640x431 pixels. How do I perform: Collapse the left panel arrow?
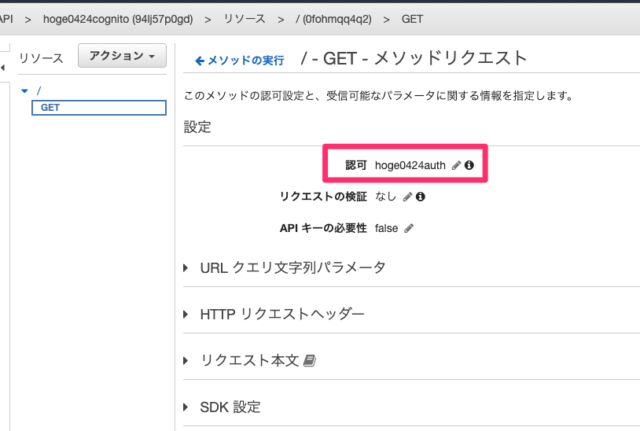tap(3, 67)
